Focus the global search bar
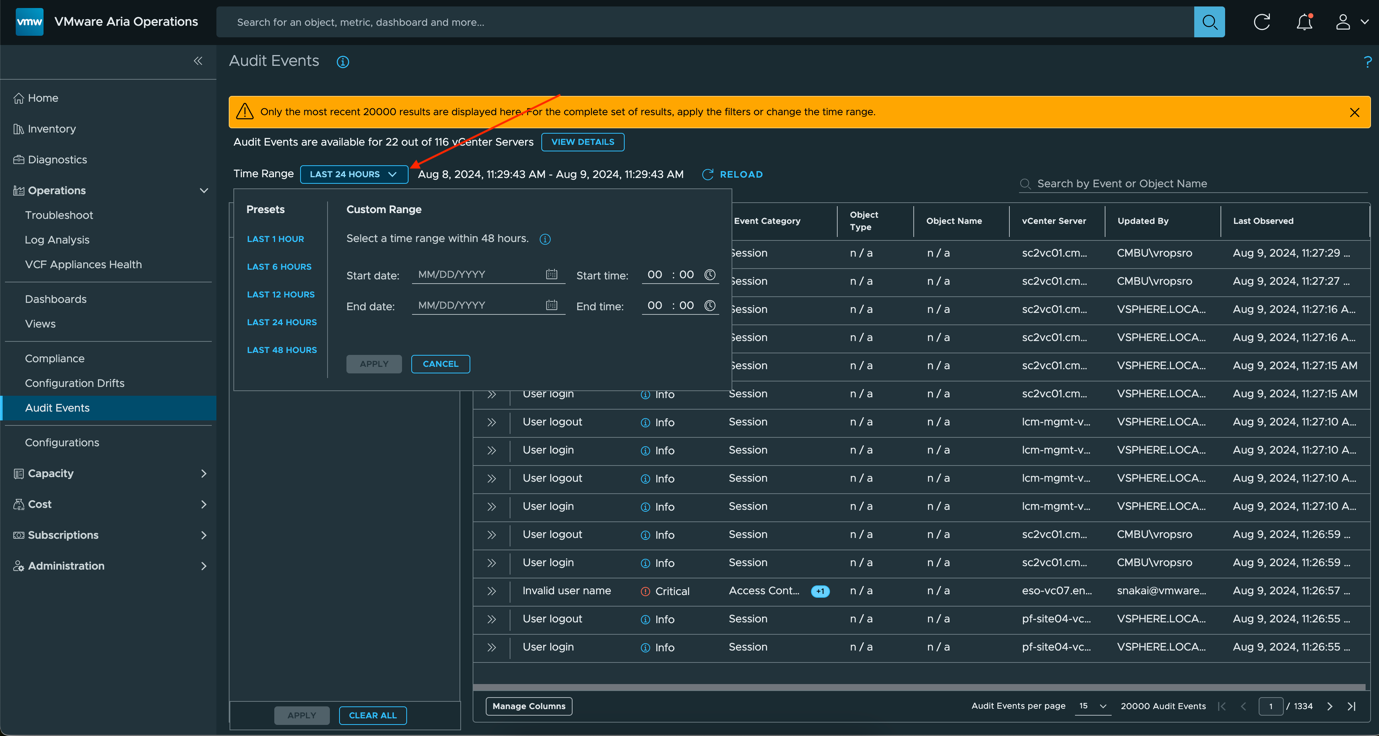 point(705,22)
